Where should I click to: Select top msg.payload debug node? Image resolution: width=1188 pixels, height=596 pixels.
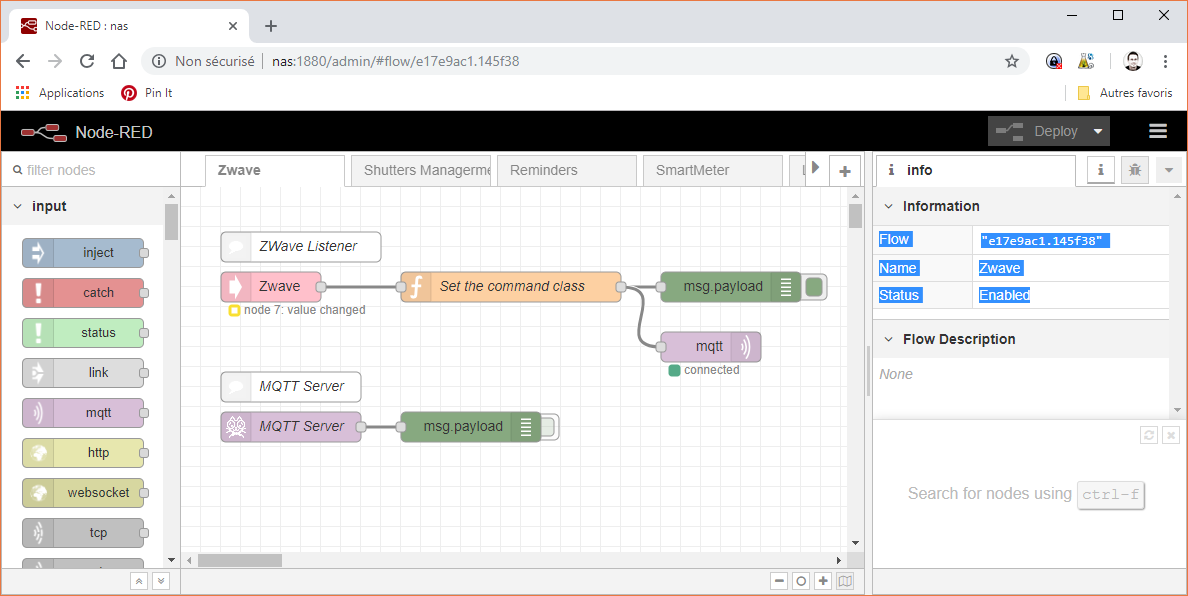pyautogui.click(x=730, y=287)
